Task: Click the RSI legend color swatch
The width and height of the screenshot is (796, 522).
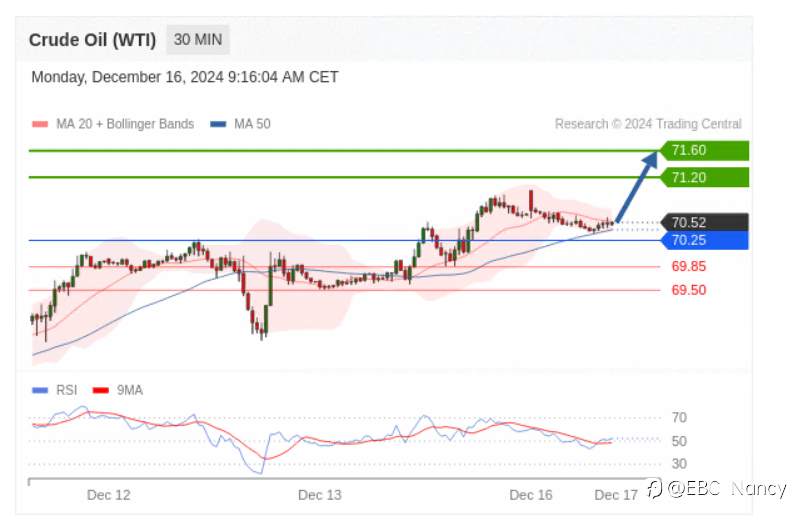Action: (40, 390)
